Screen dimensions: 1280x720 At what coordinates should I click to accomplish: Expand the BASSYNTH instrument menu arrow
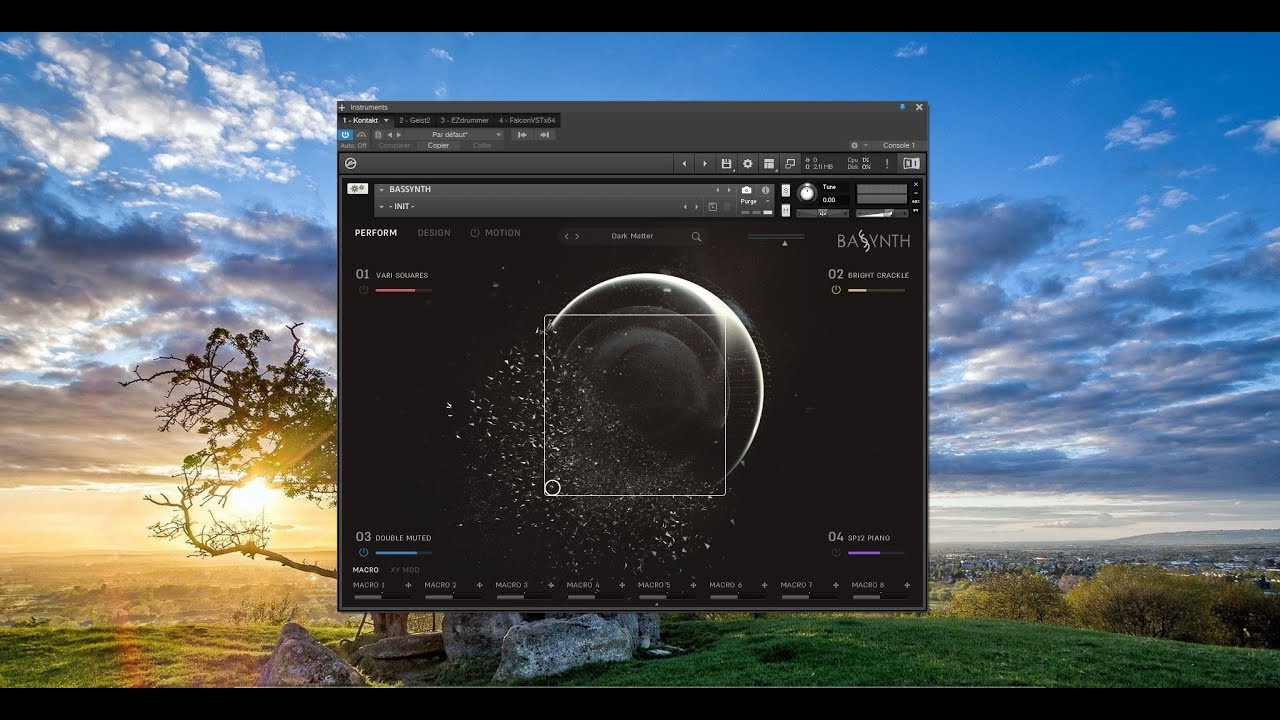point(381,190)
